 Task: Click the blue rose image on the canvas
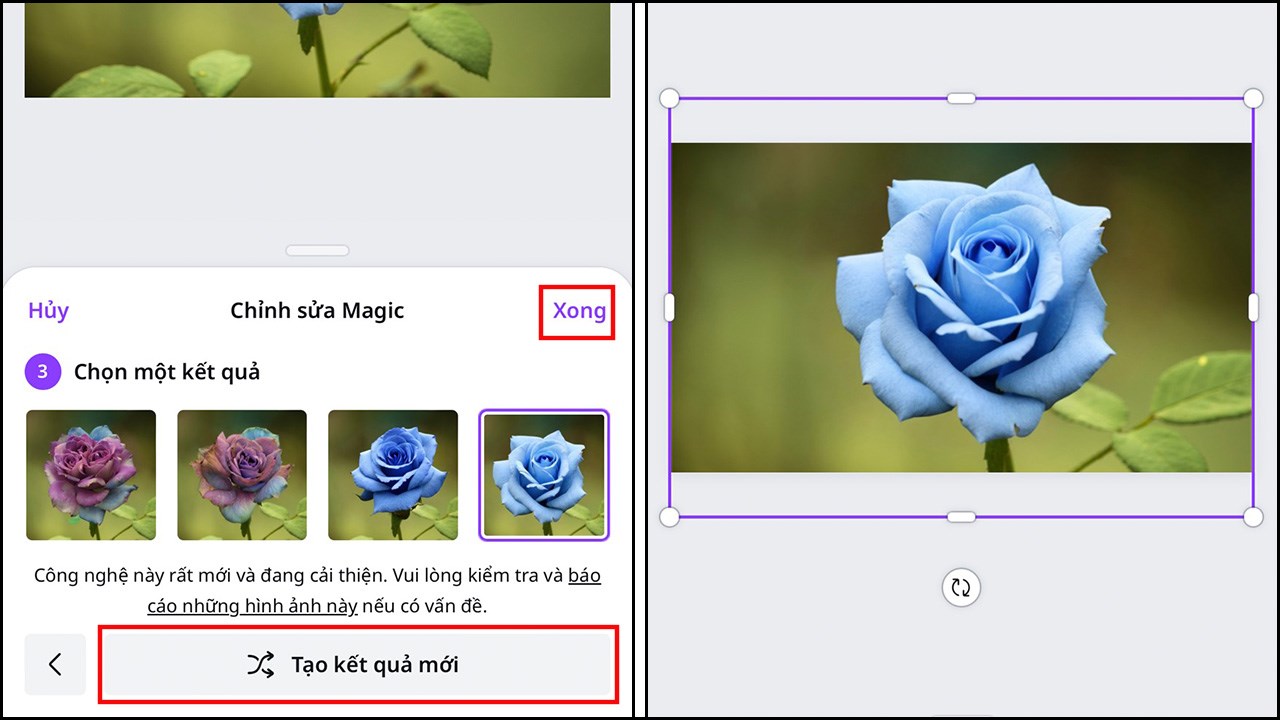point(960,305)
